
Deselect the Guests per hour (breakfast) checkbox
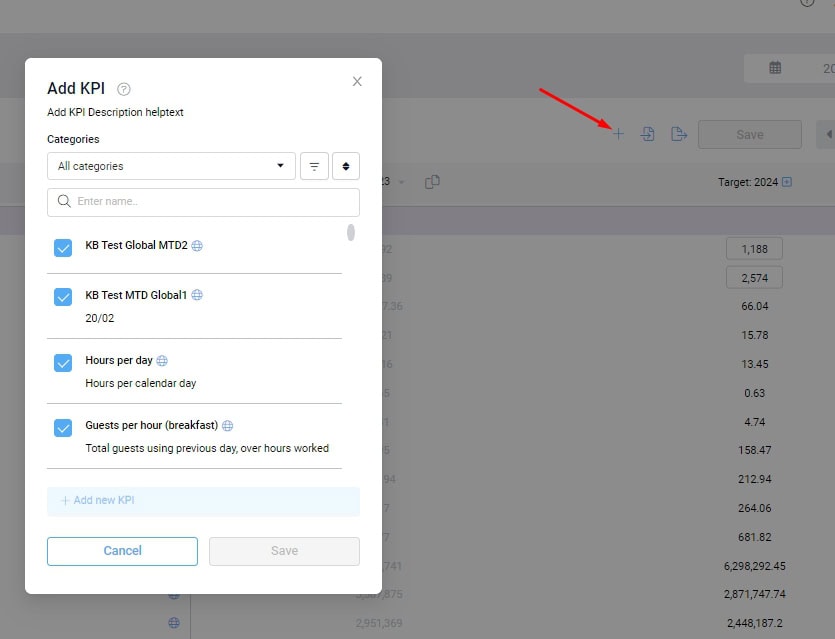coord(63,428)
